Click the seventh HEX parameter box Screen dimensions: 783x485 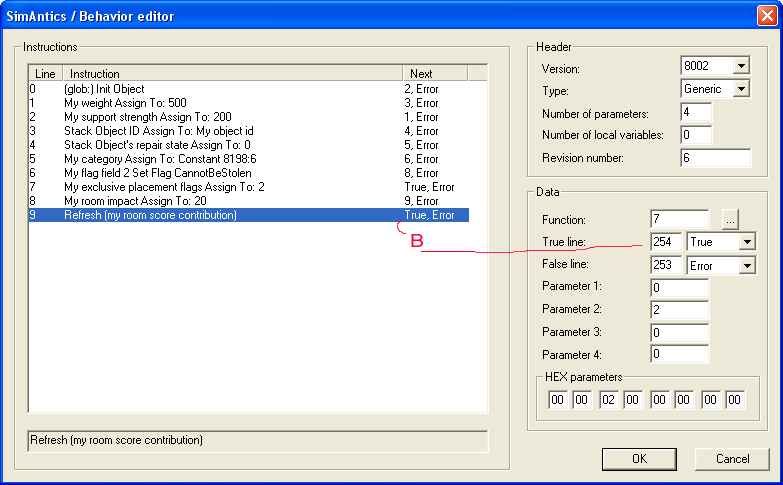click(711, 400)
